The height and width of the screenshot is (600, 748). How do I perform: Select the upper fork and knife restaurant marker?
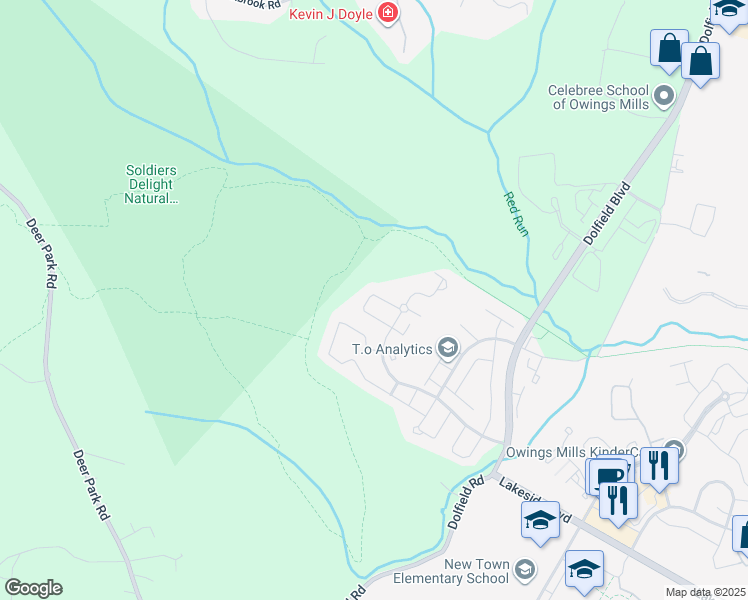pos(659,467)
